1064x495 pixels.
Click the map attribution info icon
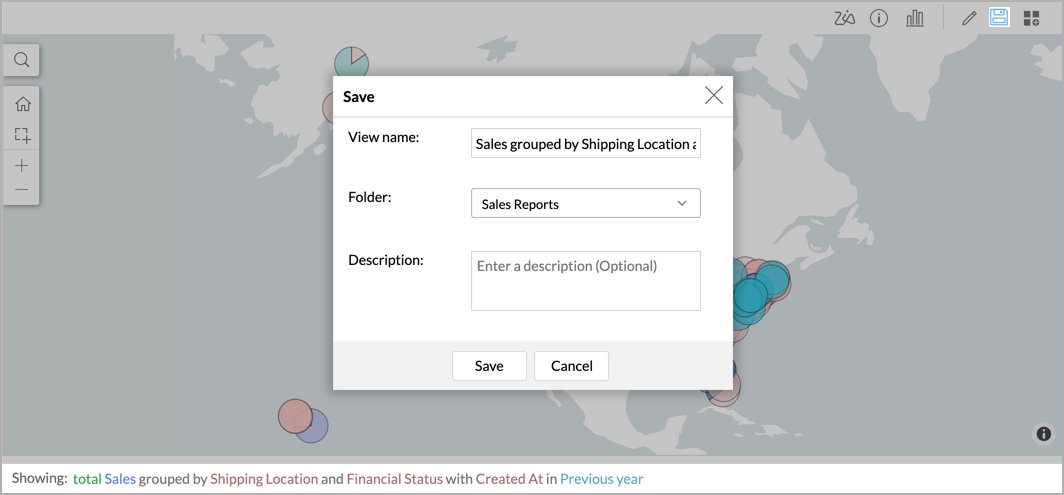(x=1043, y=434)
